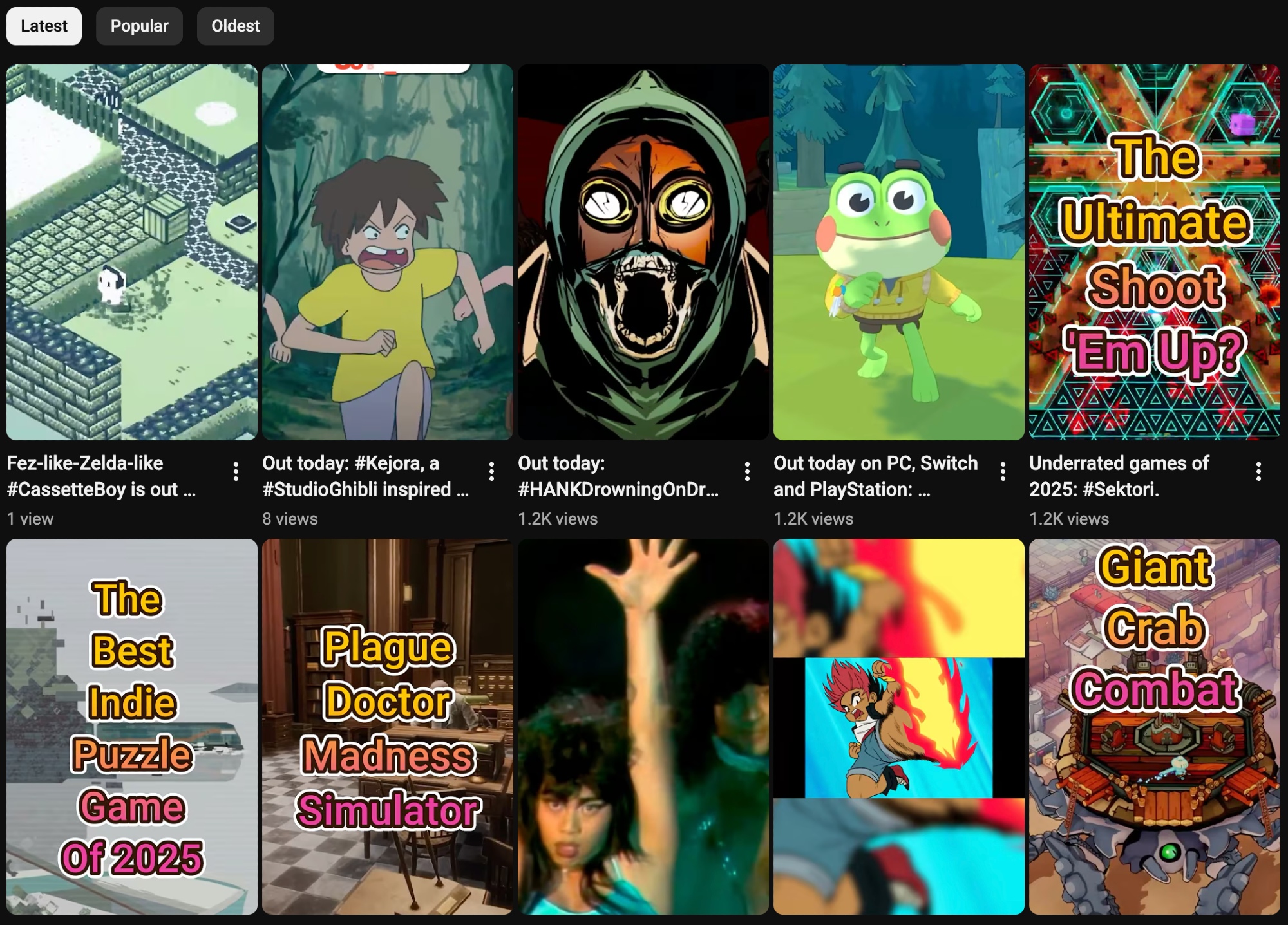Open three-dot menu for PC, Switch, PlayStation video
The height and width of the screenshot is (925, 1288).
point(1003,472)
